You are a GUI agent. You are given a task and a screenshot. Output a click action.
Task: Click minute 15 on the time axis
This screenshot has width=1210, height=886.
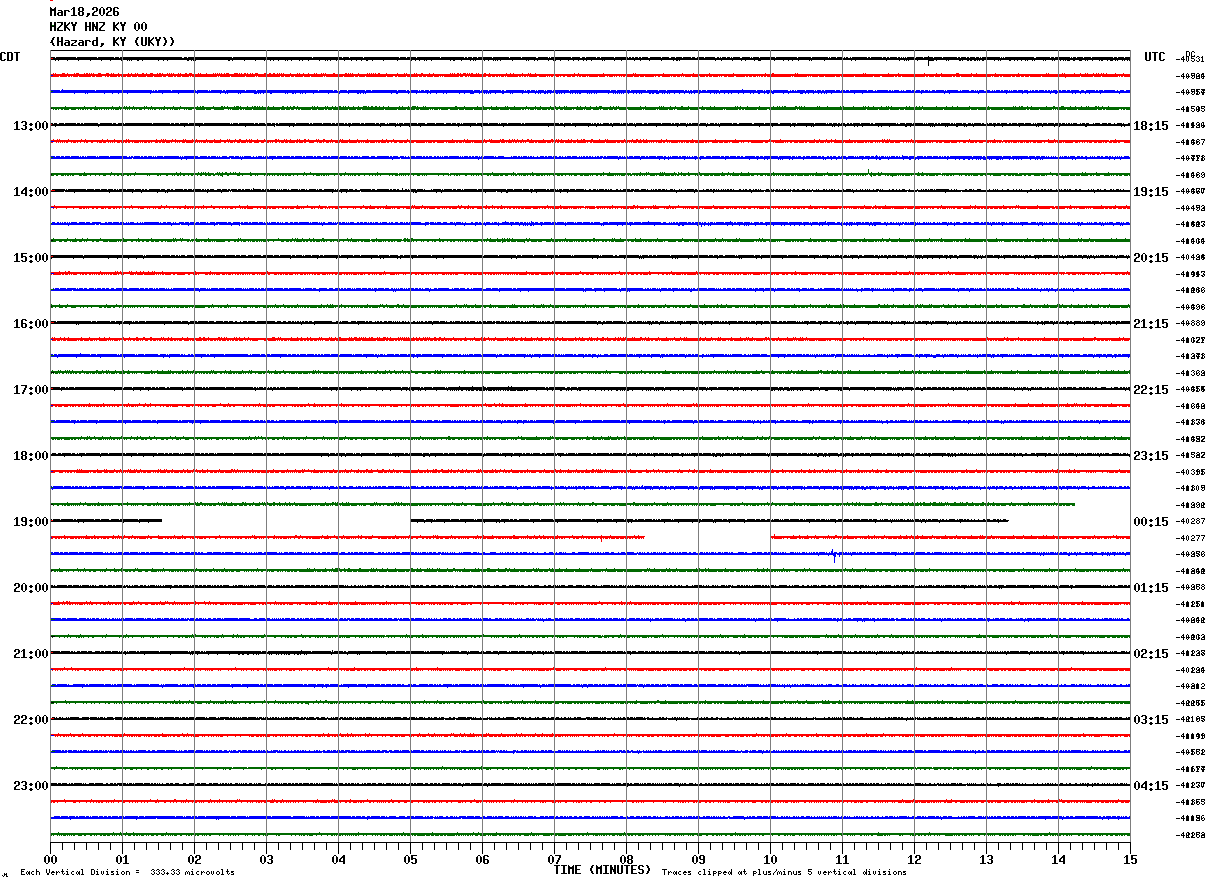coord(1130,860)
